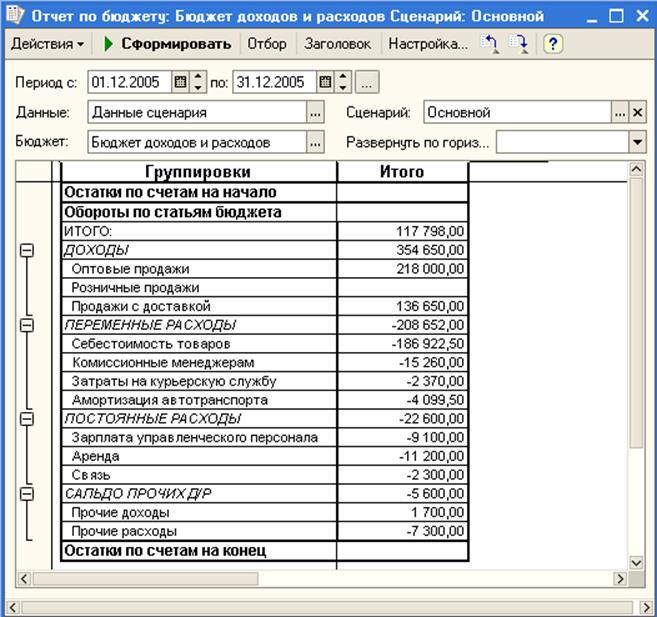Select row Обороты по статьям бюджета
This screenshot has height=617, width=657.
[x=264, y=212]
